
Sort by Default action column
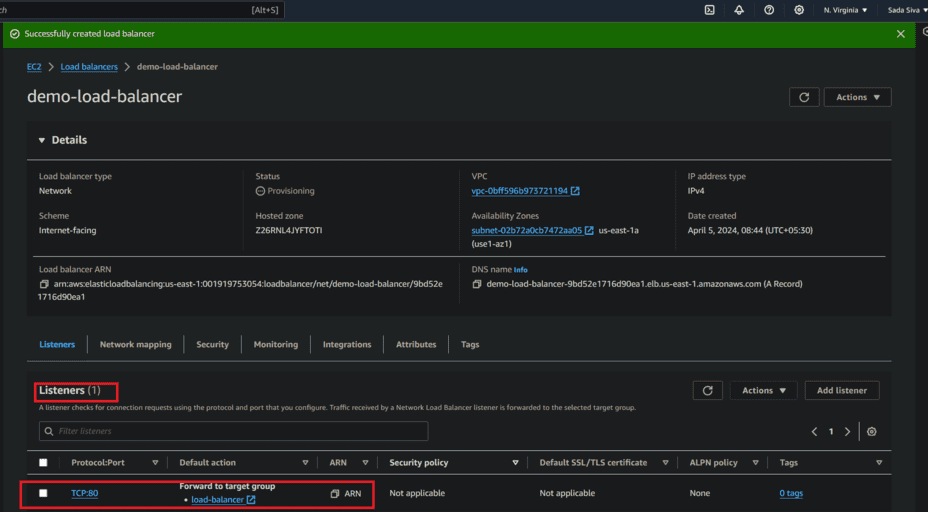305,463
